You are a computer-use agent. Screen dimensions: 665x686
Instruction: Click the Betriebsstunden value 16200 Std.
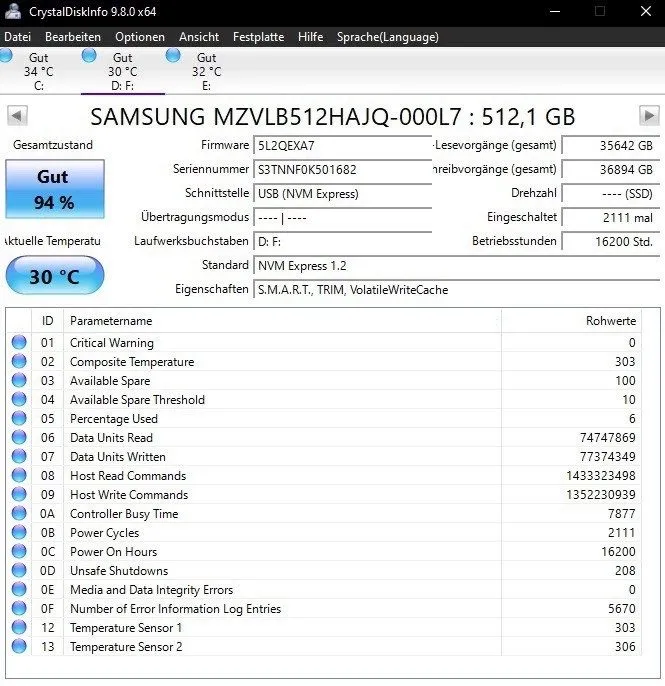pos(611,242)
